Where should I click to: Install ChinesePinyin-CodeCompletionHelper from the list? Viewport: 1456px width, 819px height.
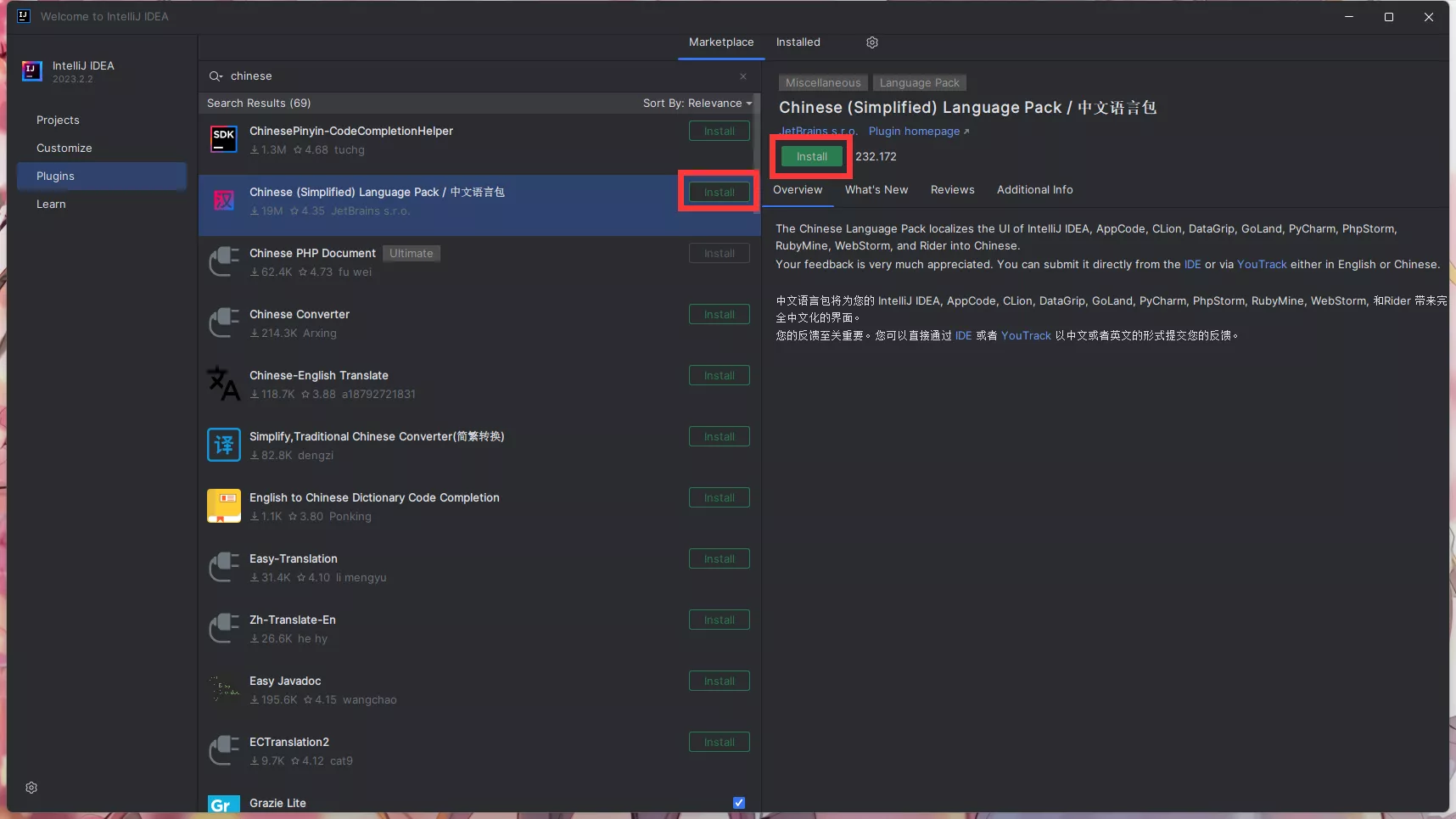[x=720, y=132]
